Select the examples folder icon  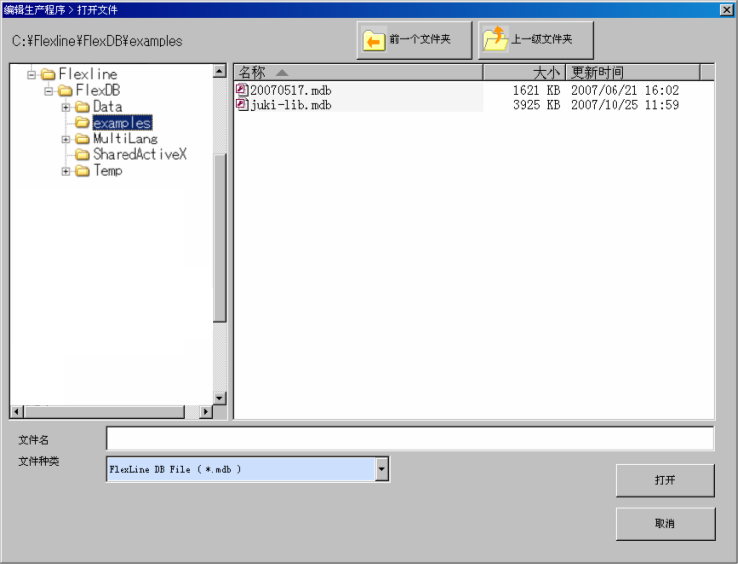coord(82,123)
